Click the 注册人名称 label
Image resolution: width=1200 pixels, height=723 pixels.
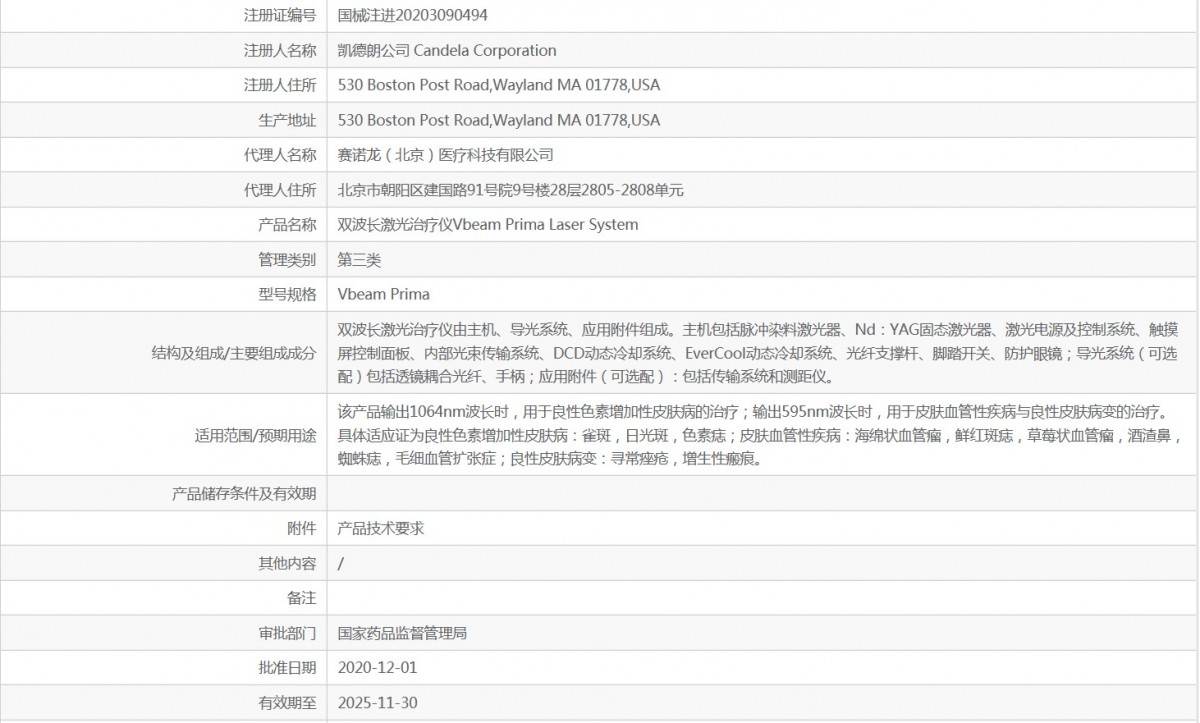280,50
